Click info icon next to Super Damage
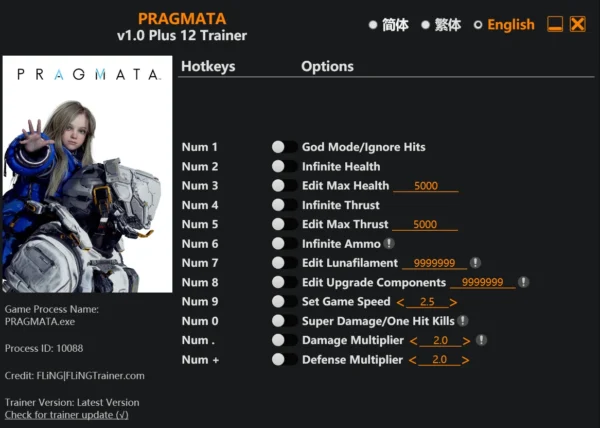Image resolution: width=600 pixels, height=428 pixels. (x=462, y=321)
